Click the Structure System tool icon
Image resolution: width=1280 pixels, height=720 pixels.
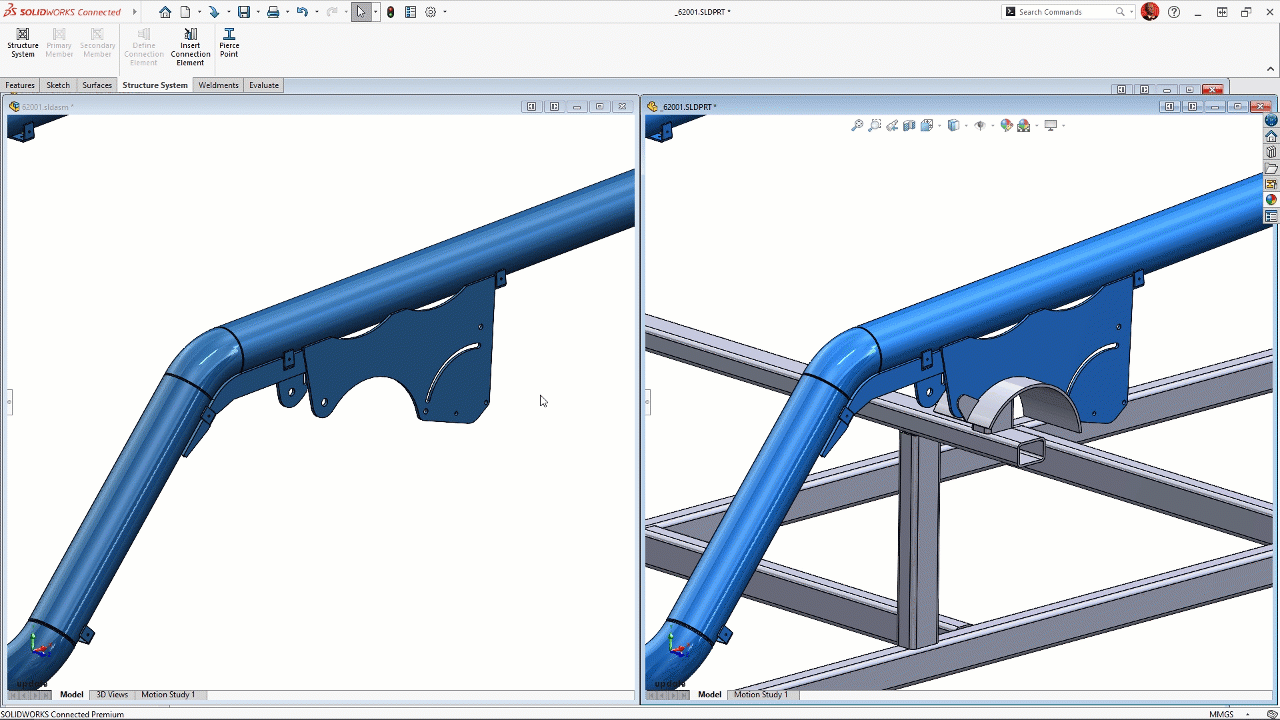coord(22,43)
